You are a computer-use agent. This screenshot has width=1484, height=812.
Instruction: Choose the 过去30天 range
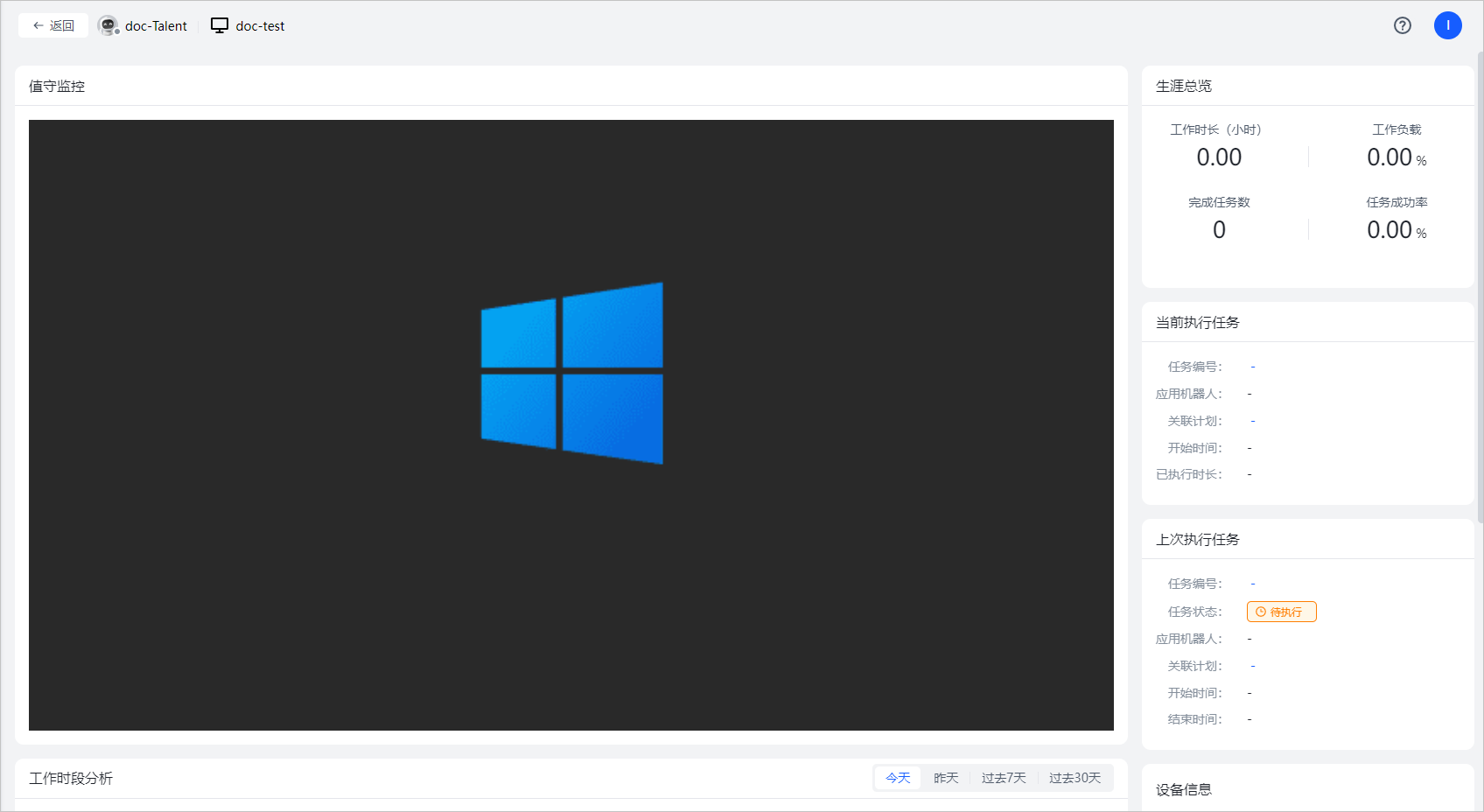(1074, 778)
